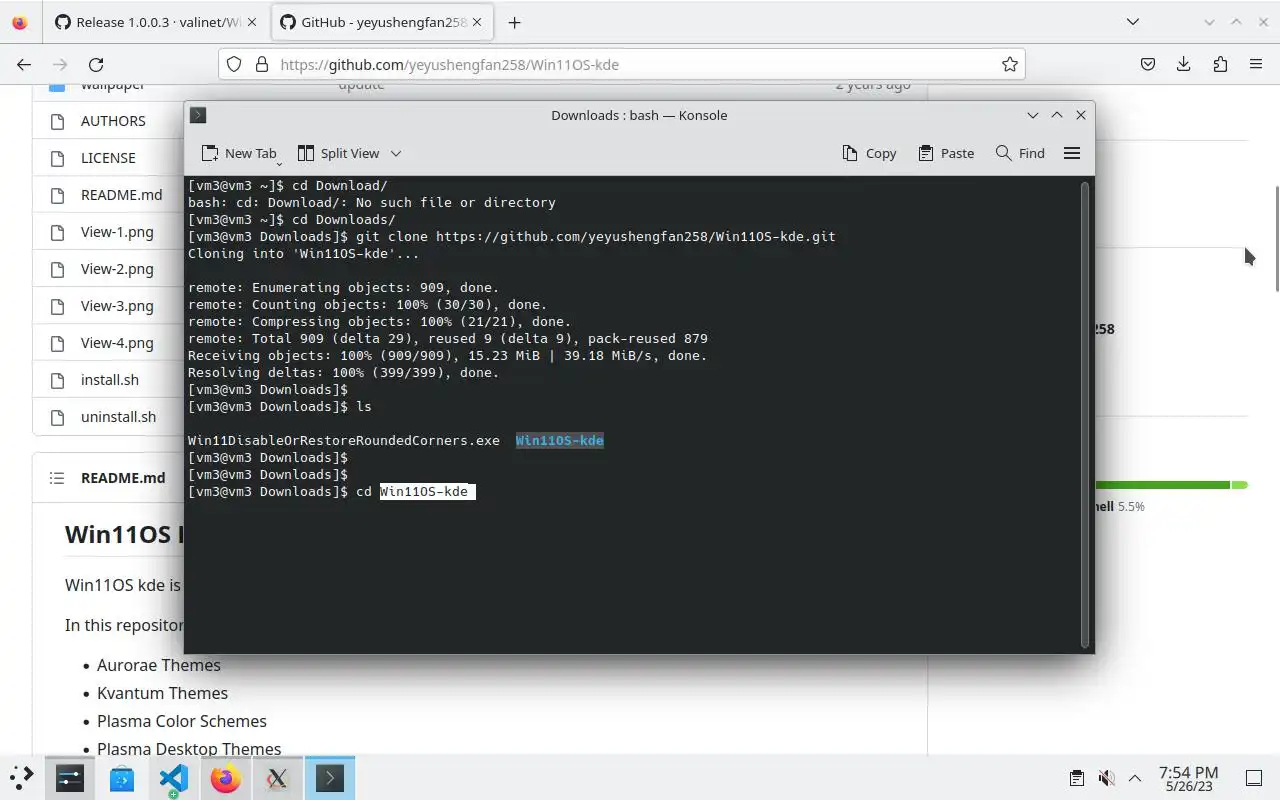Focus the Firefox URL address bar
1280x800 pixels.
[620, 64]
